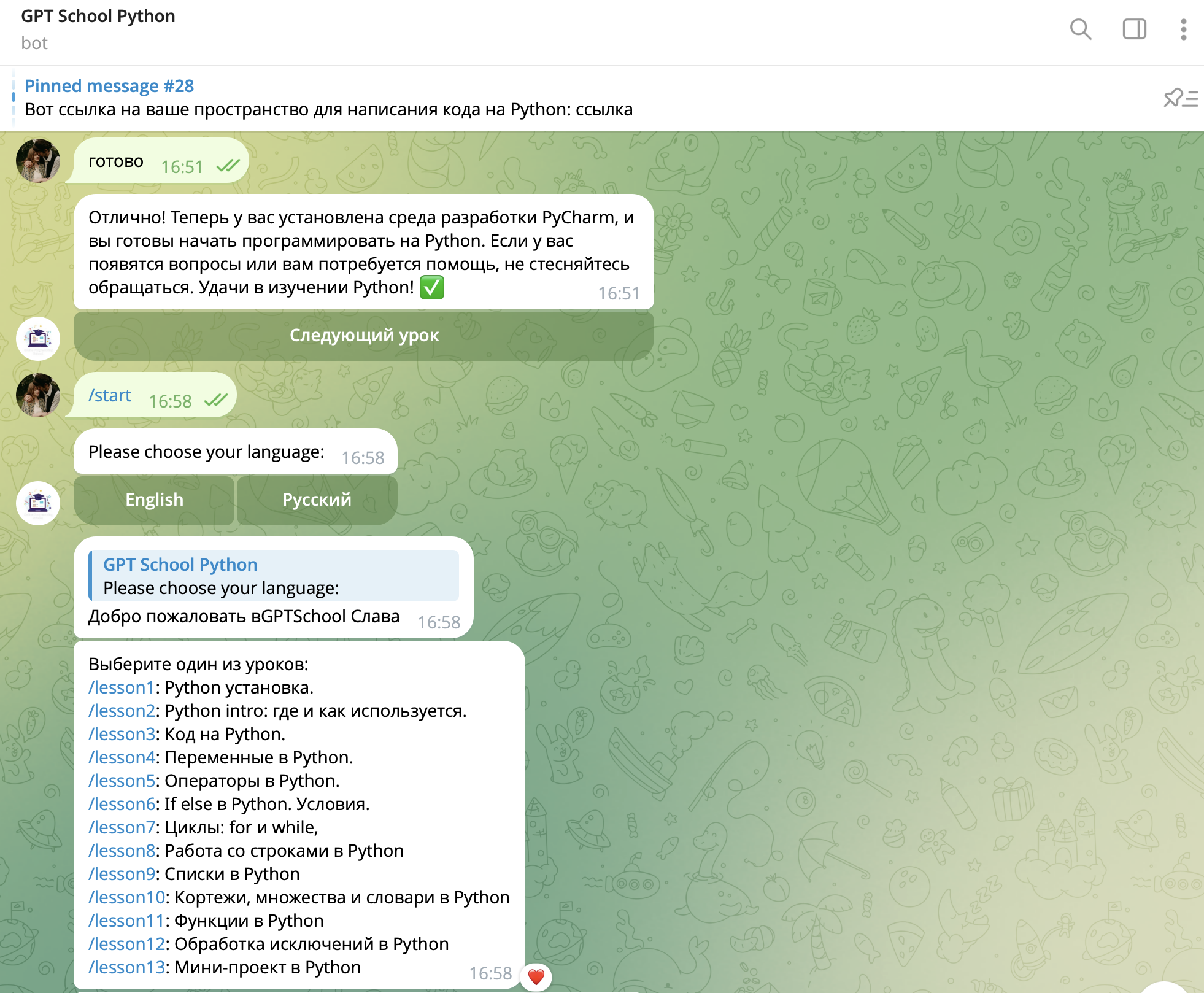Click the /lesson2 command link

pos(122,711)
